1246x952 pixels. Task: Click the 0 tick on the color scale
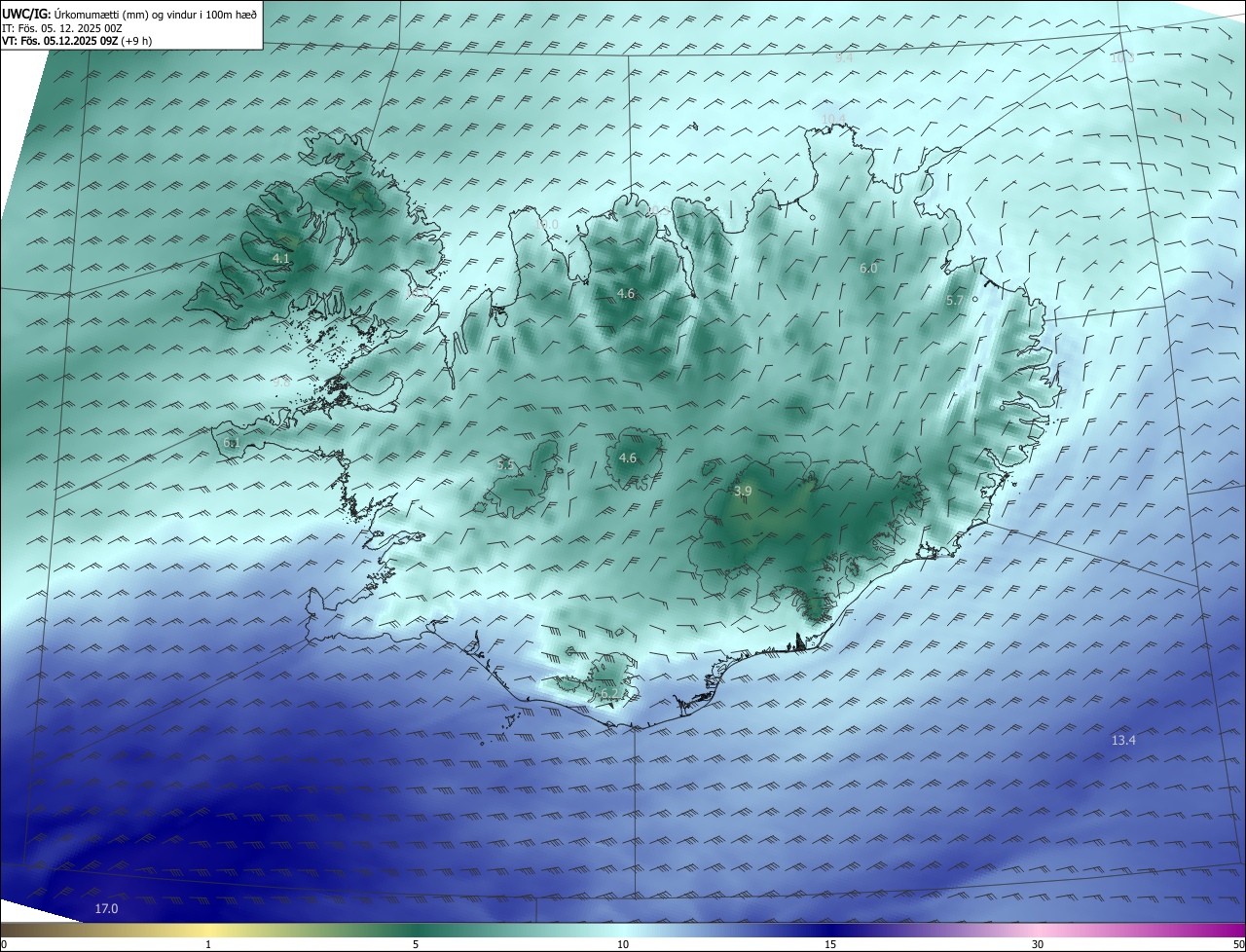point(4,944)
